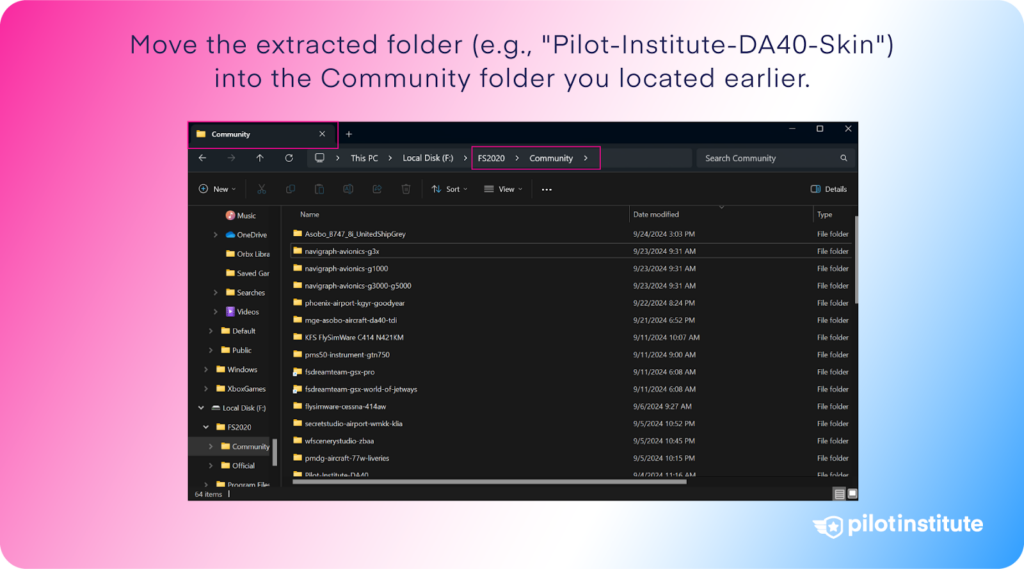Expand the Windows folder node
Viewport: 1024px width, 569px height.
[x=206, y=370]
